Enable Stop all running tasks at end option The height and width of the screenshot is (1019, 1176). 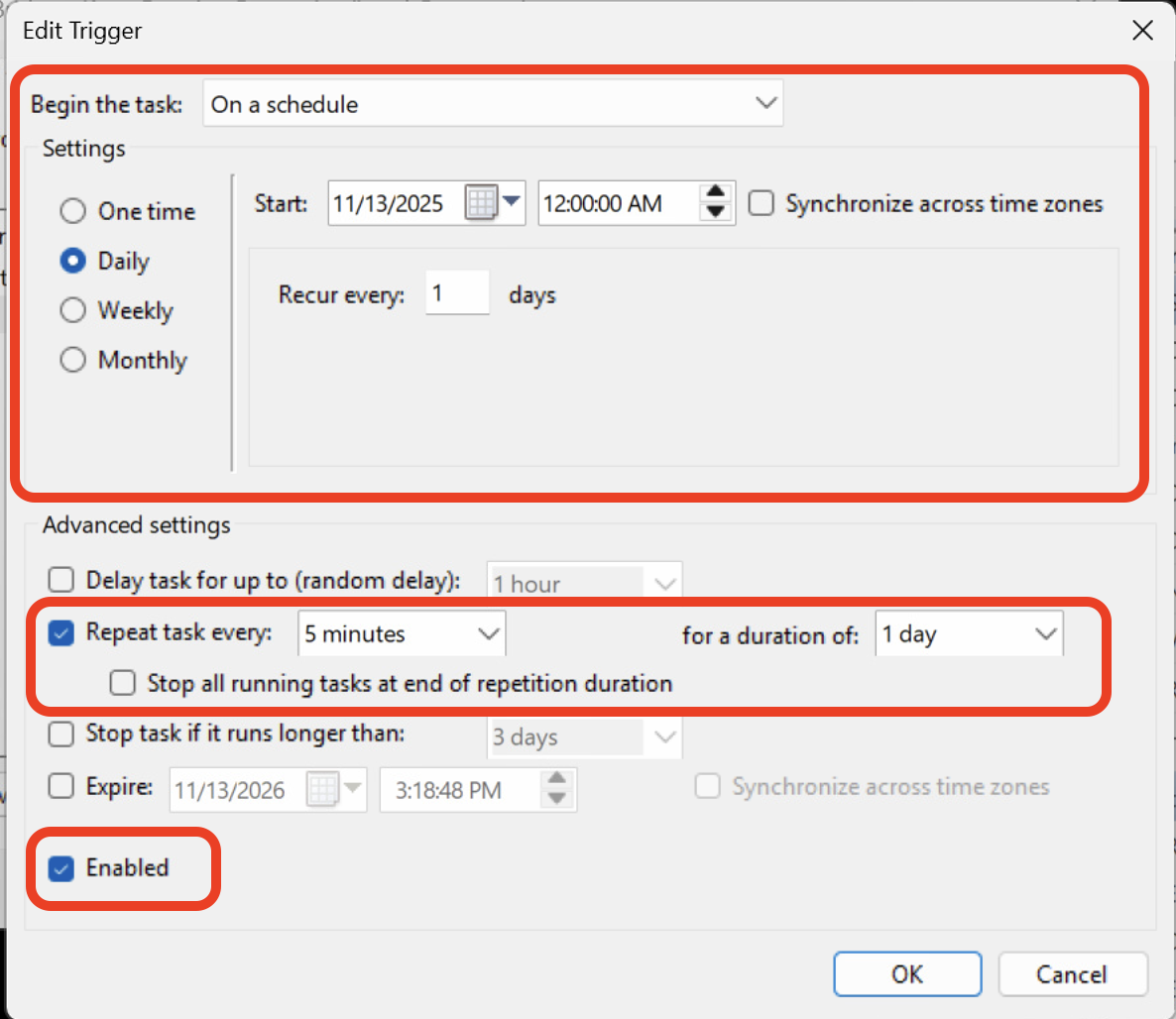coord(123,683)
